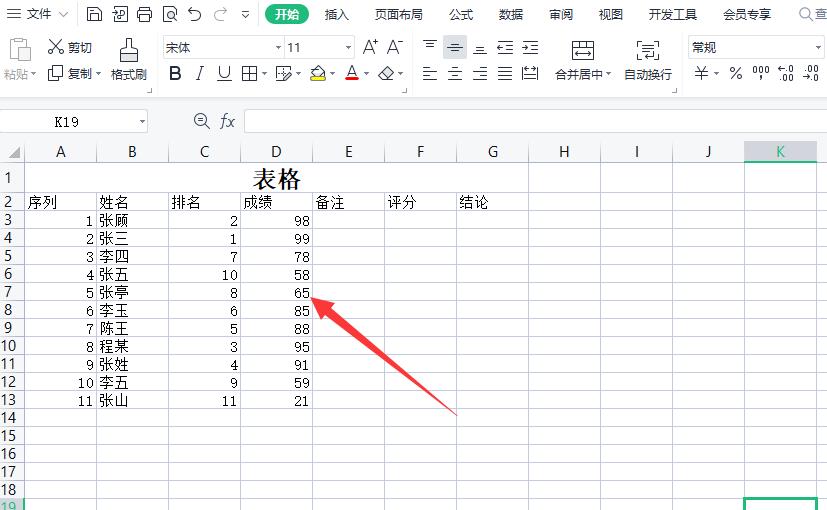Screen dimensions: 827x510
Task: Open Print Preview from quick access toolbar
Action: 170,14
